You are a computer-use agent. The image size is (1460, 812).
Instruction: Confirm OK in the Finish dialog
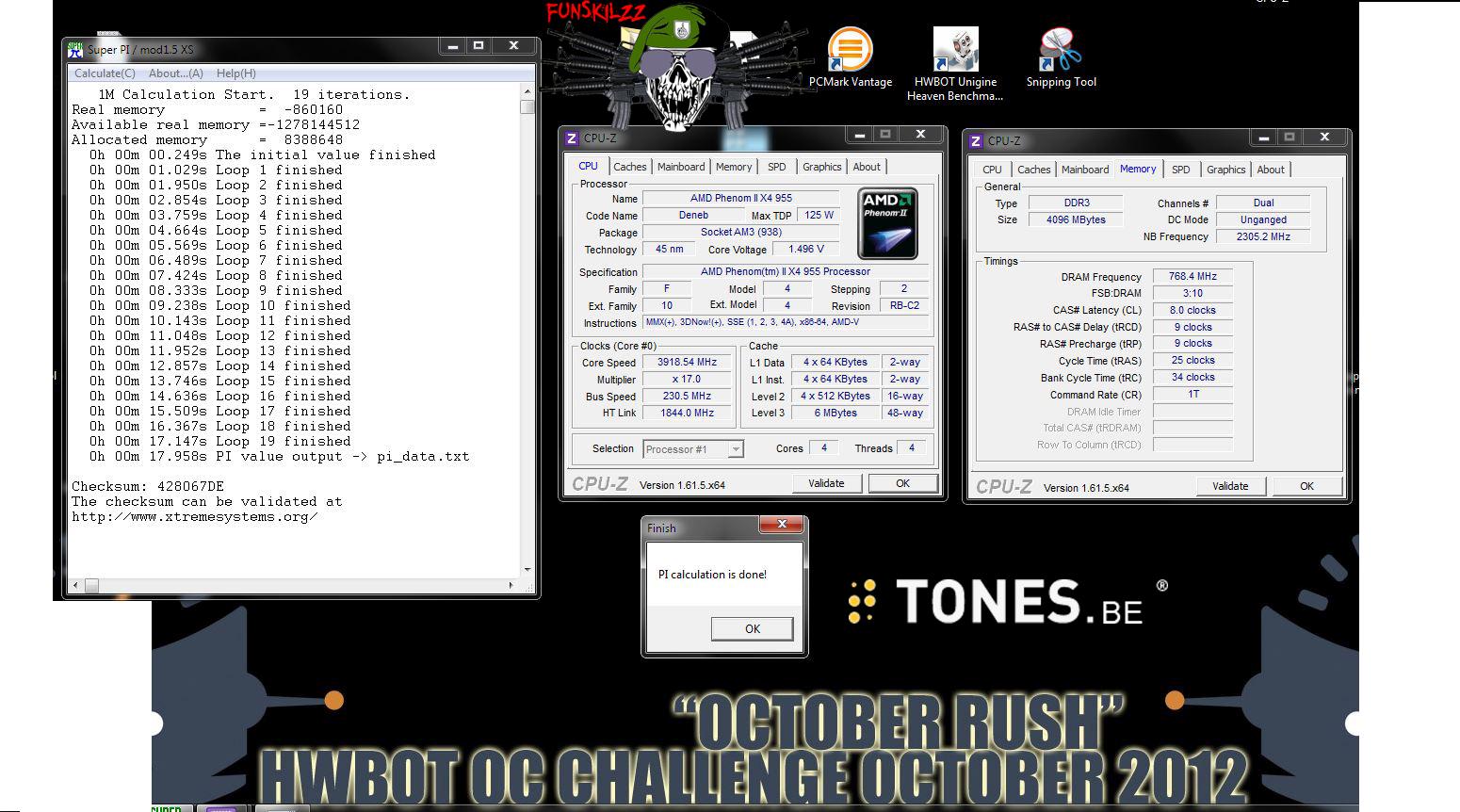[x=752, y=629]
